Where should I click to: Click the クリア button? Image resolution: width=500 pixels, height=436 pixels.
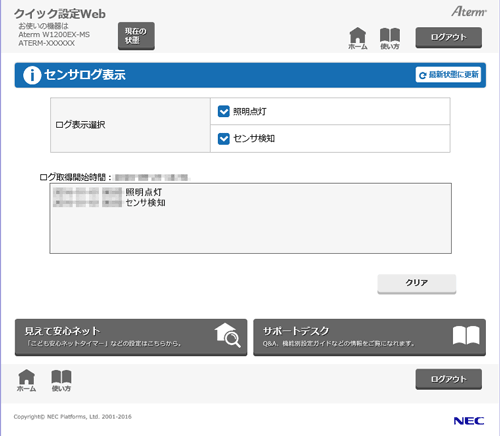tap(417, 284)
